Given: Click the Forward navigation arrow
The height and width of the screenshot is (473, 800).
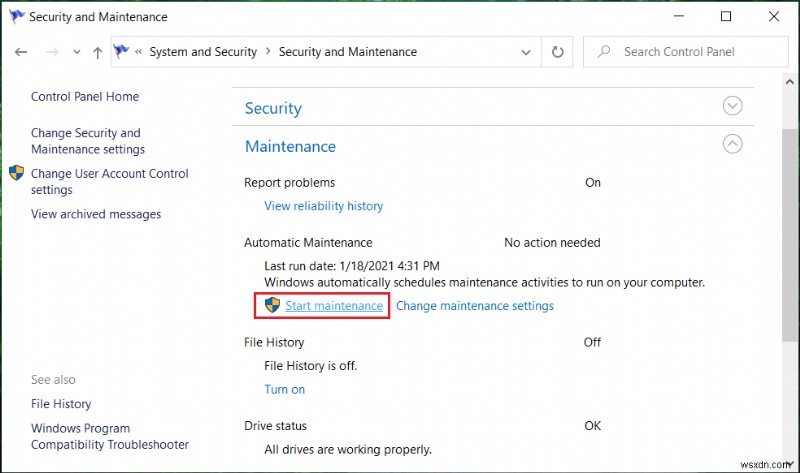Looking at the screenshot, I should tap(50, 52).
